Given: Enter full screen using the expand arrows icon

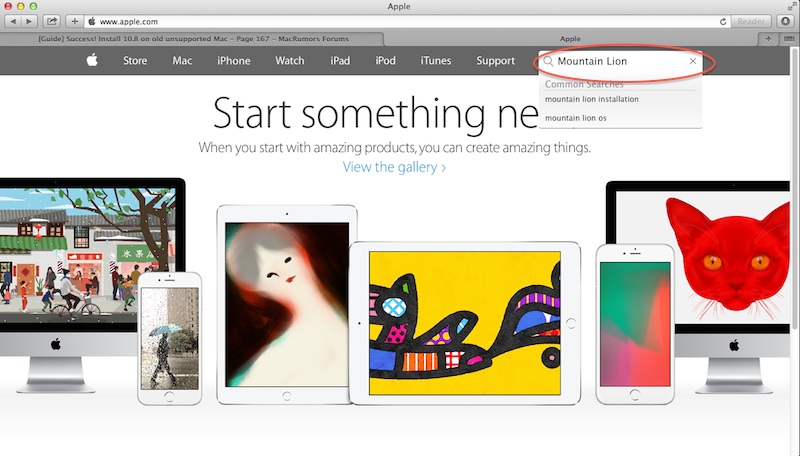Looking at the screenshot, I should click(791, 7).
